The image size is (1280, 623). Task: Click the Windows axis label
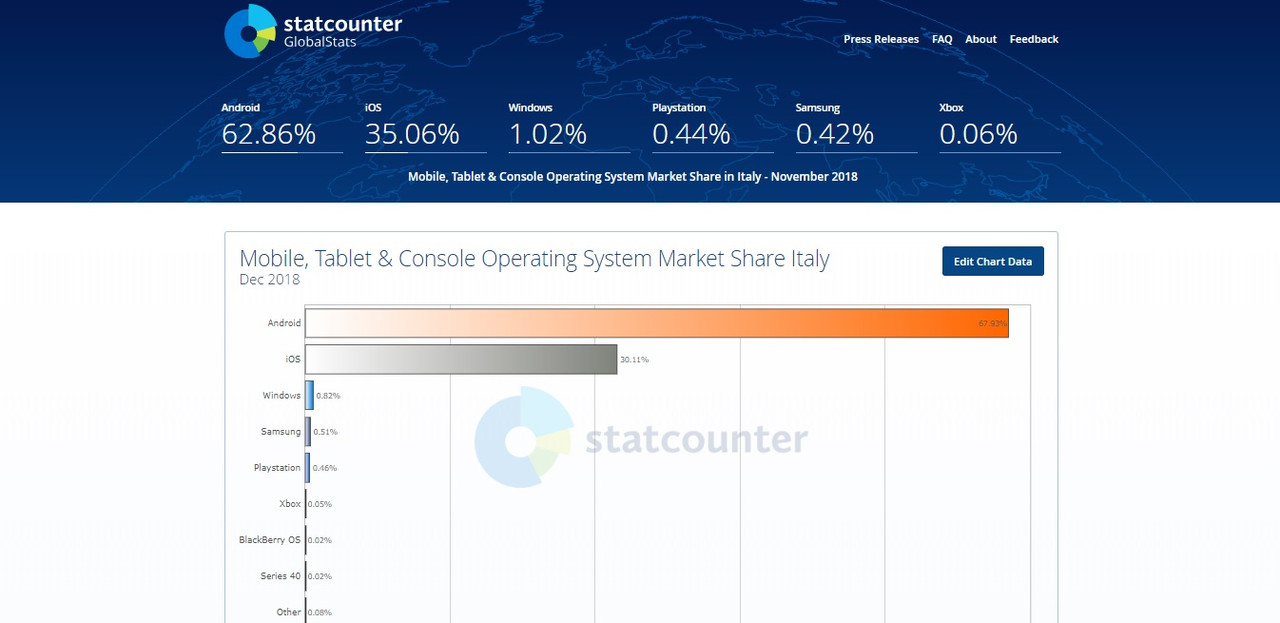[282, 395]
